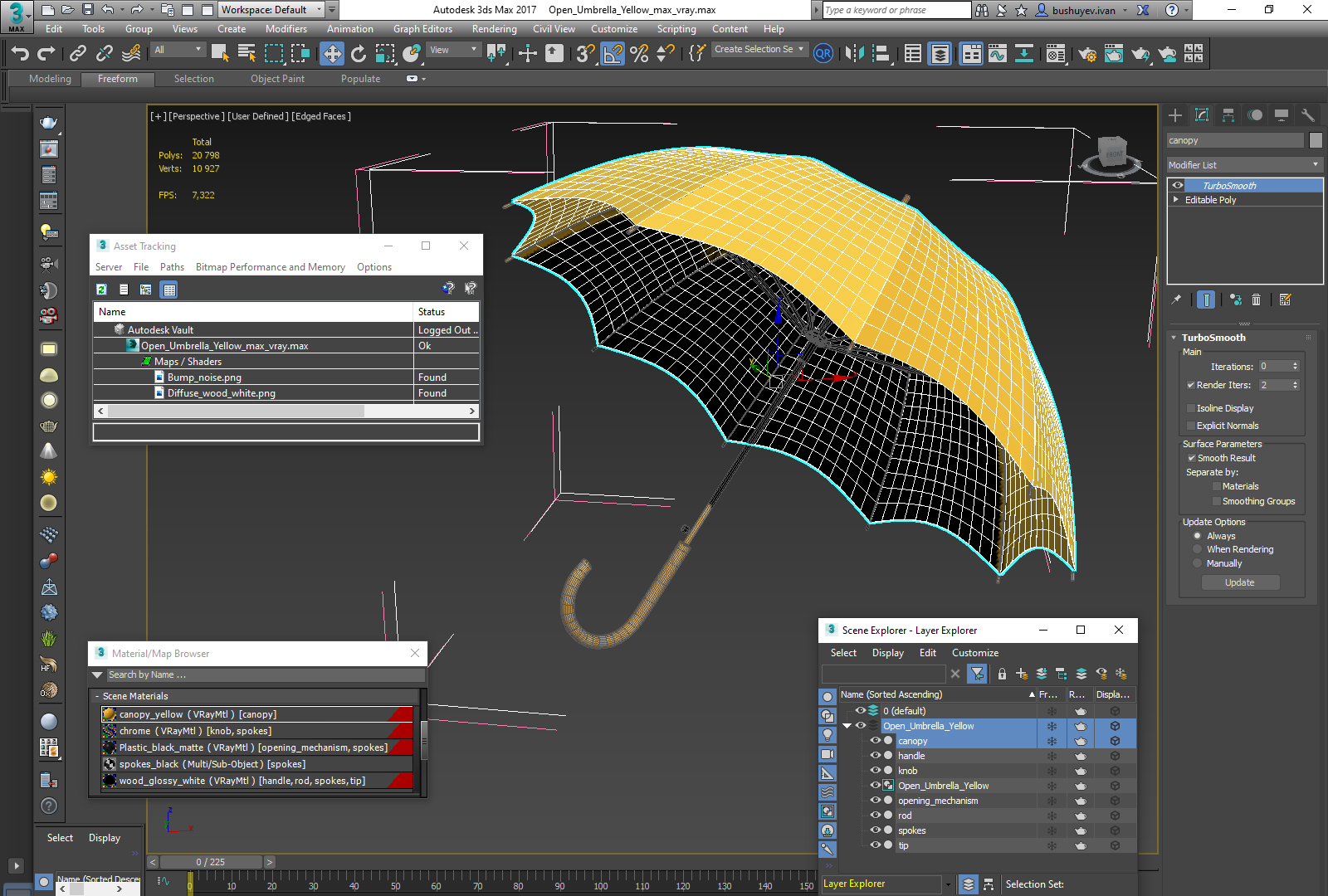
Task: Choose the Rectangular Selection Region tool
Action: click(274, 54)
